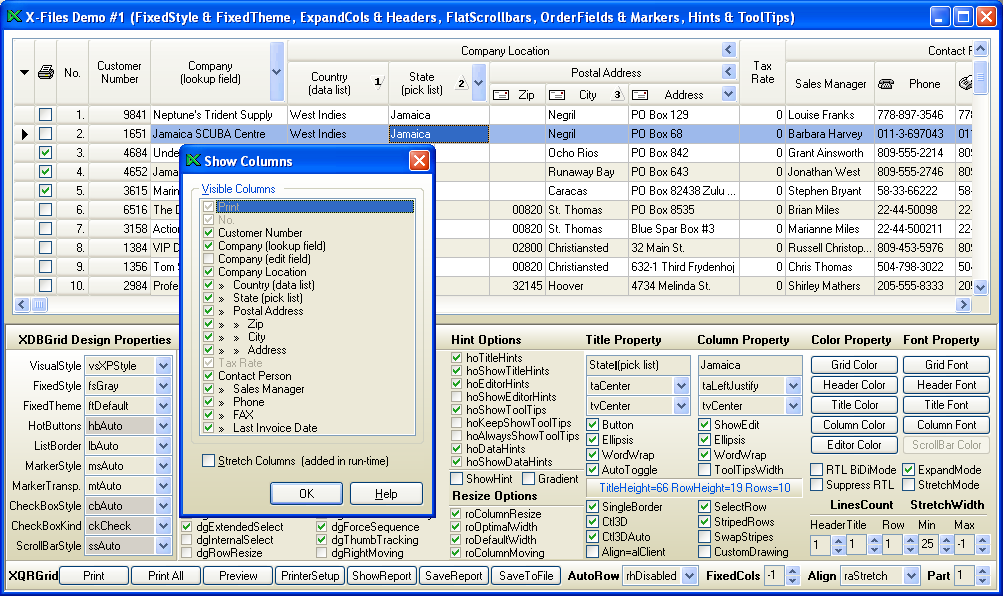Toggle the hoShowToolTips hint option
The image size is (1003, 596).
click(457, 410)
